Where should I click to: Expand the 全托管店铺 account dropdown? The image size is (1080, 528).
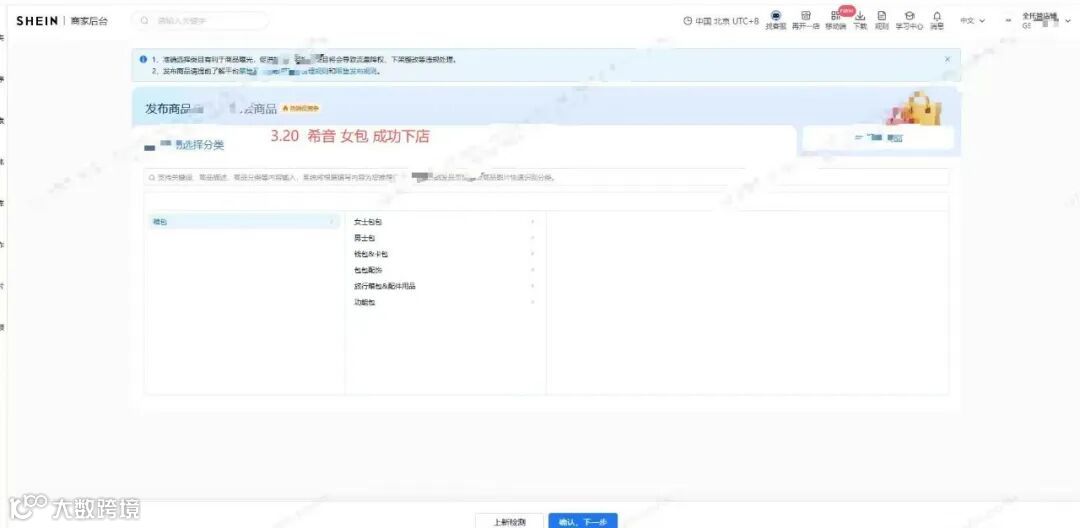pos(1046,20)
